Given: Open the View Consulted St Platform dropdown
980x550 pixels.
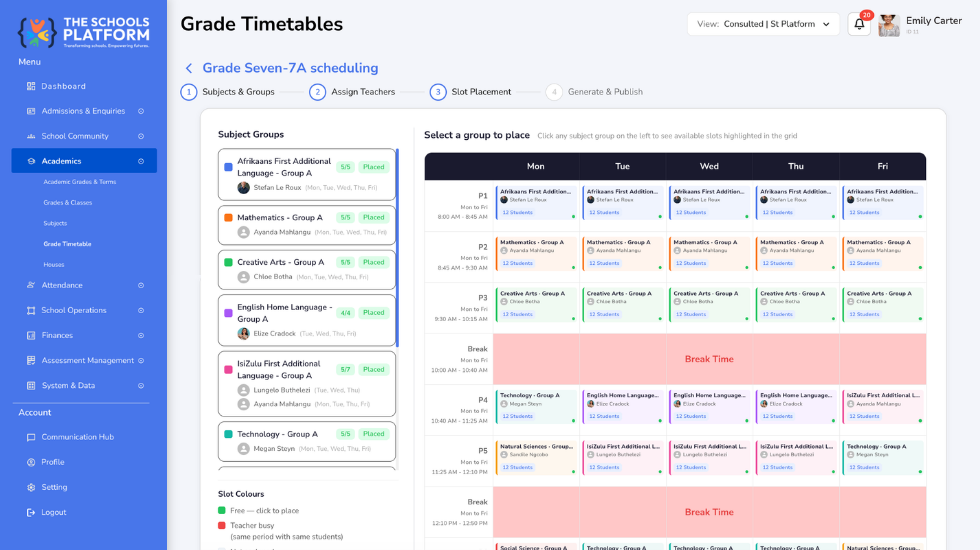Looking at the screenshot, I should (x=763, y=24).
